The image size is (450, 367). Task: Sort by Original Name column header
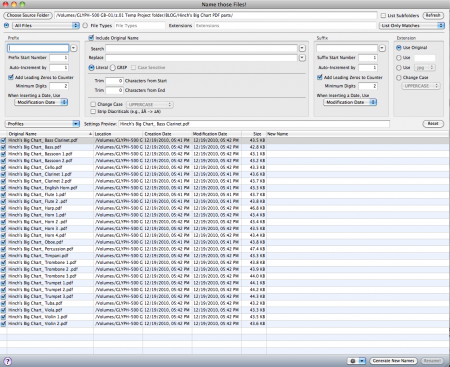point(50,134)
